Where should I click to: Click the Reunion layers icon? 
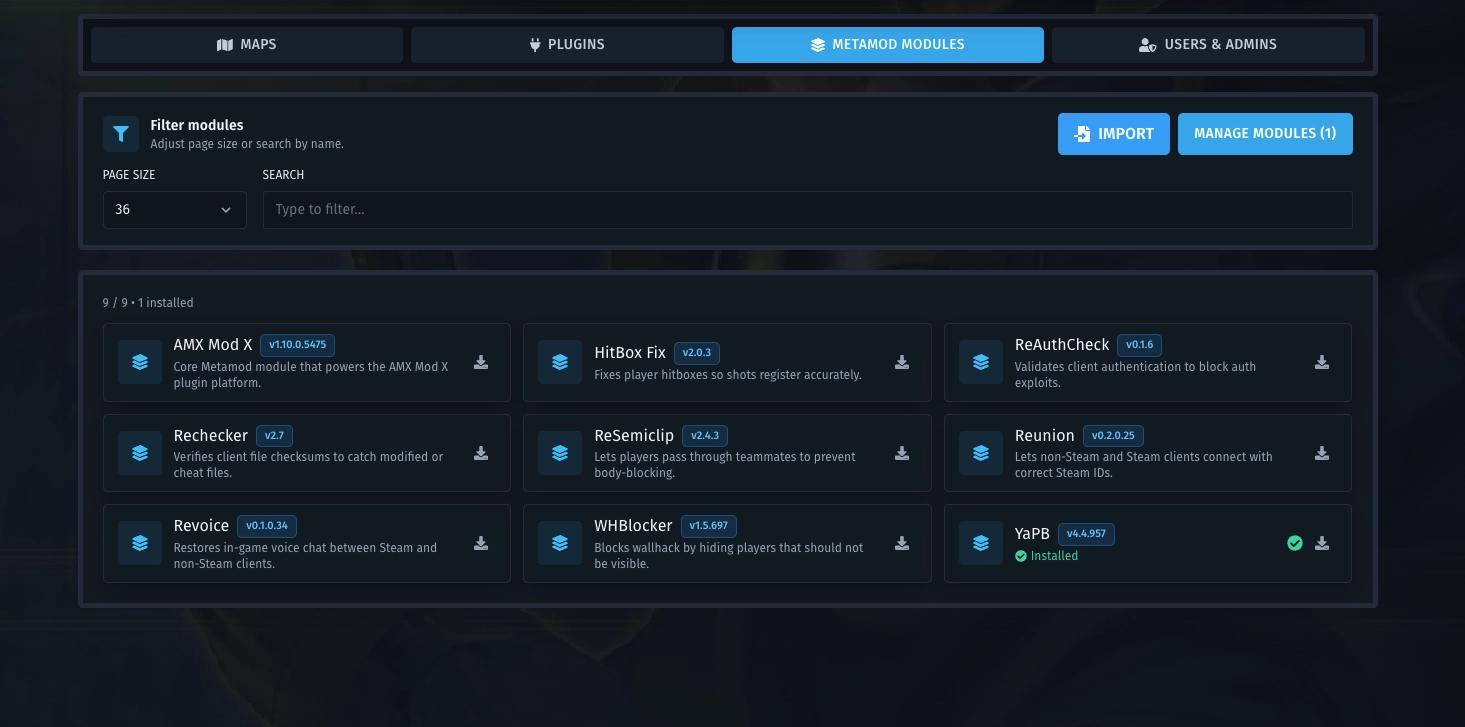[981, 453]
